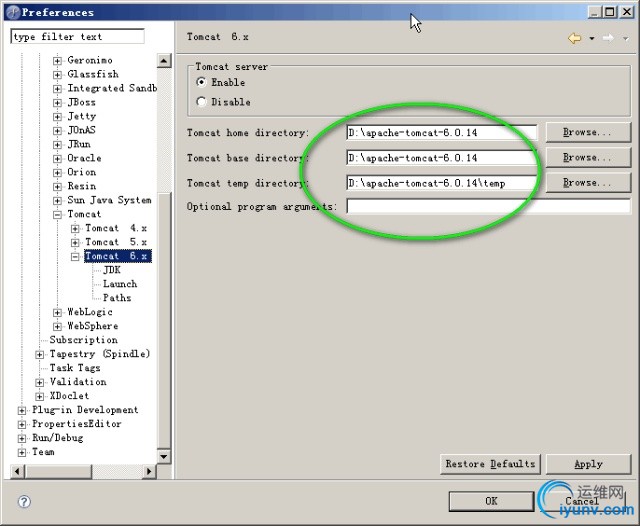Expand the Validation tree node

[x=40, y=382]
